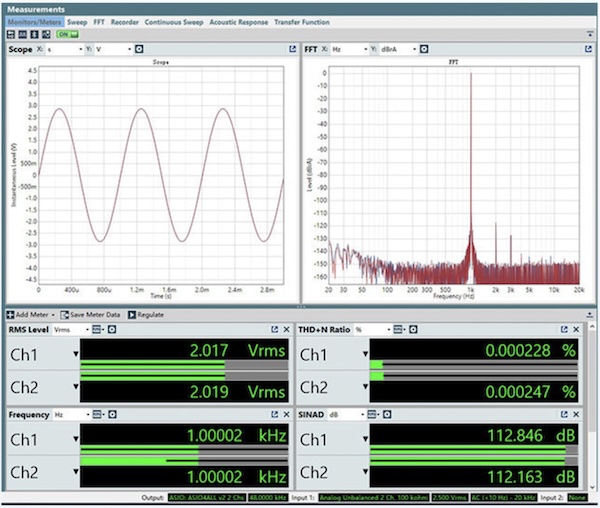Close the RMS Level meter

286,329
